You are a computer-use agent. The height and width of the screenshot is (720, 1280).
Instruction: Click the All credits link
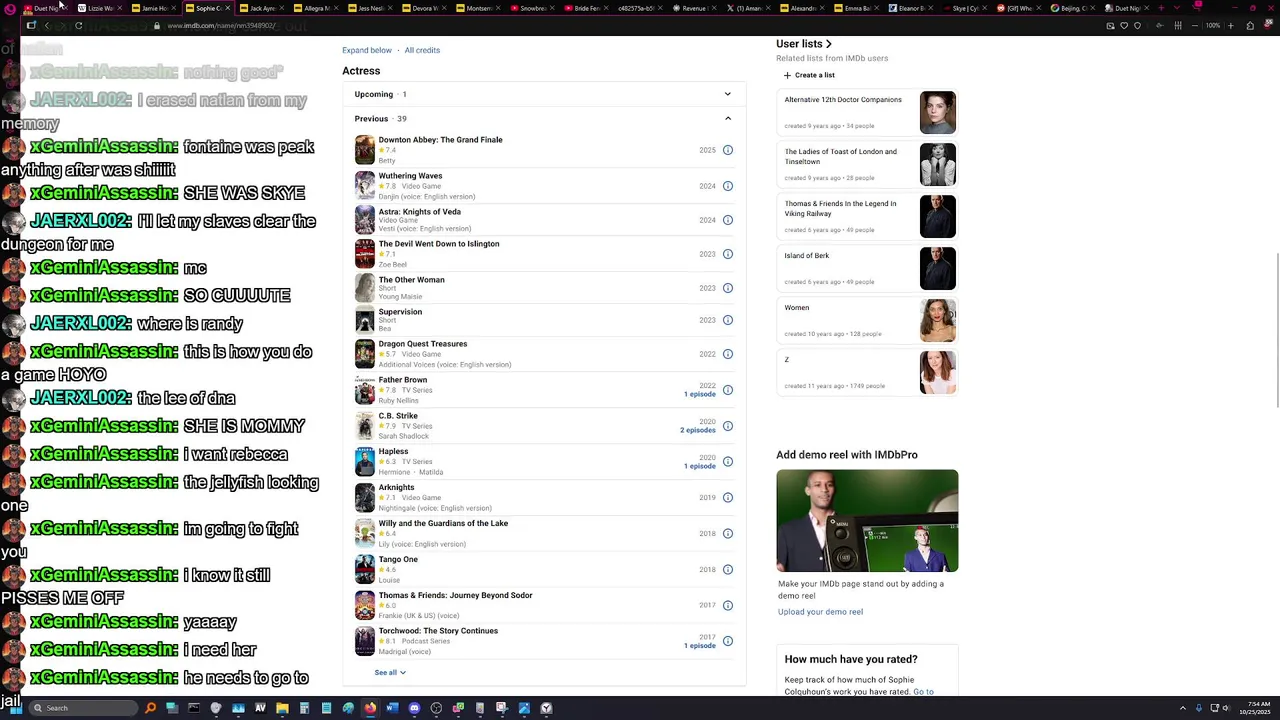coord(422,50)
